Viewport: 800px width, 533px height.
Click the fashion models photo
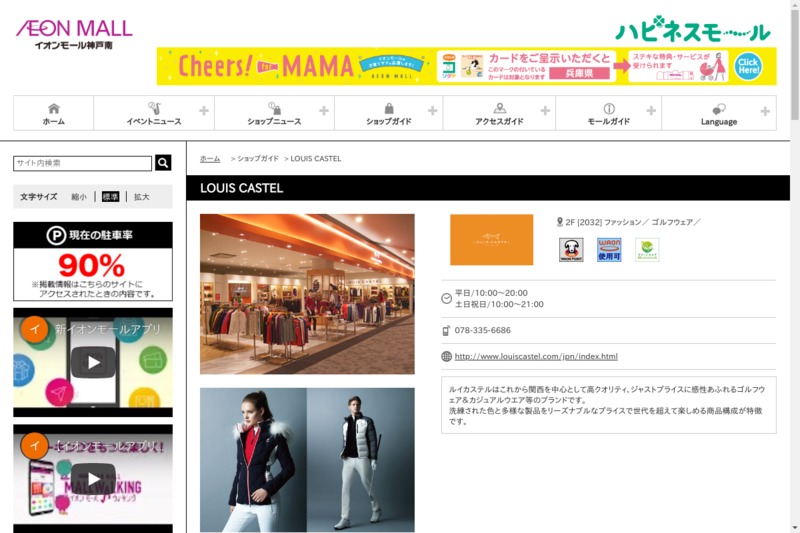[x=307, y=460]
